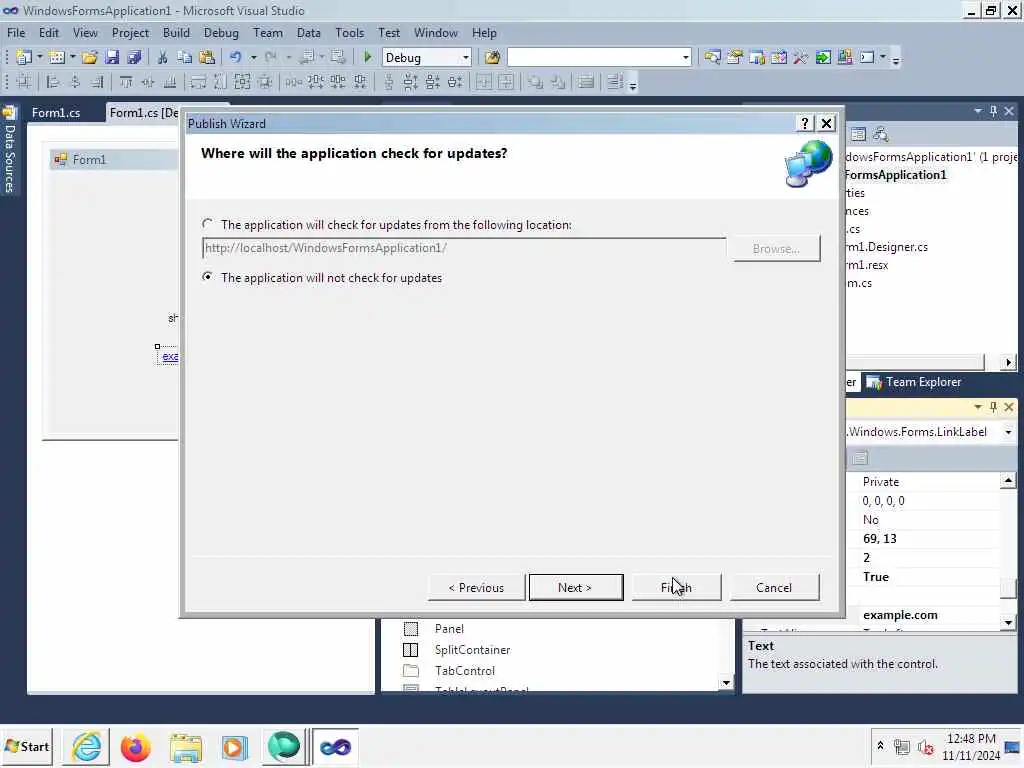The height and width of the screenshot is (768, 1024).
Task: Open the Build menu
Action: click(x=176, y=33)
